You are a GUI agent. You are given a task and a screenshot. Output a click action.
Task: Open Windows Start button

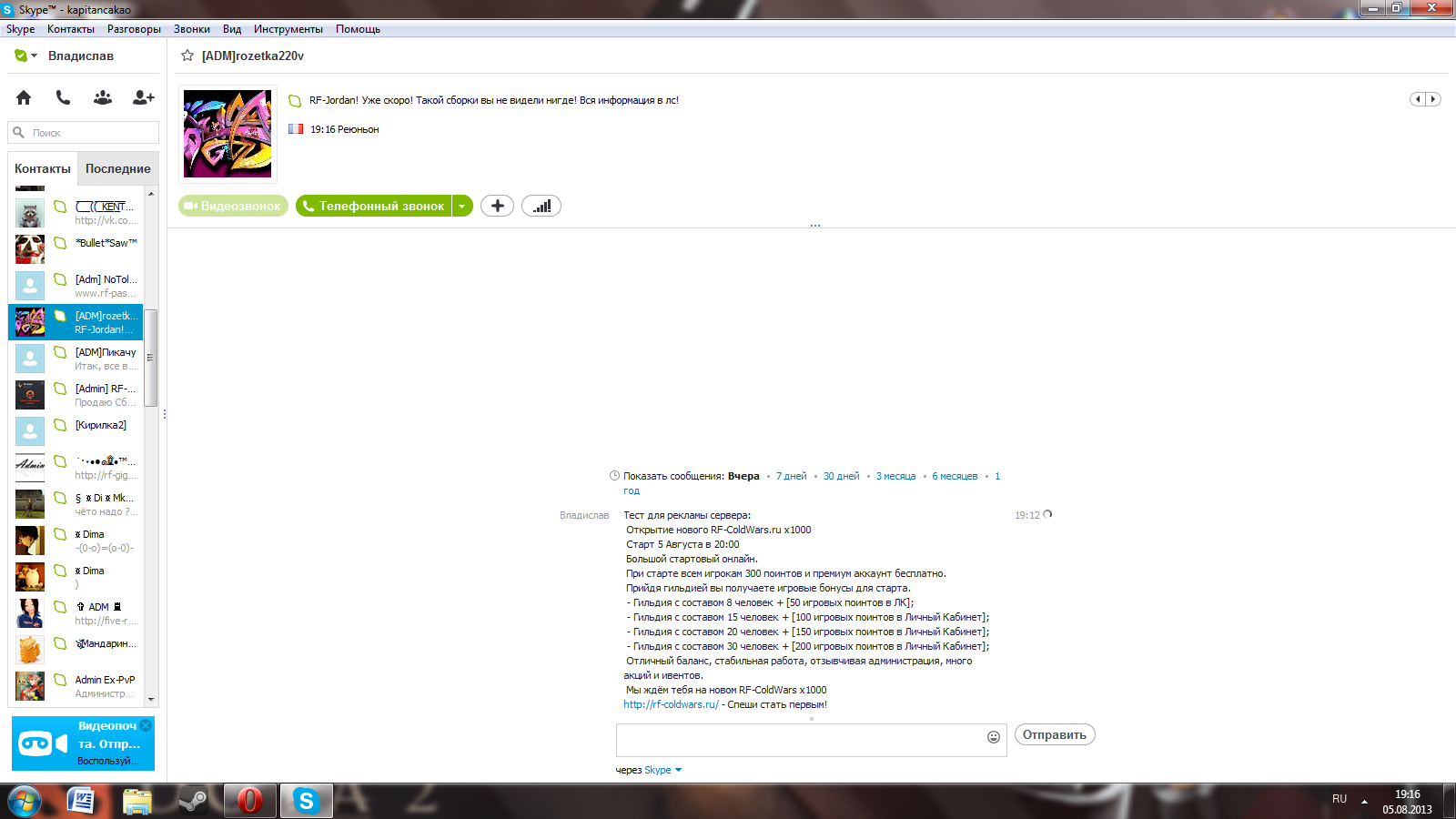point(25,801)
